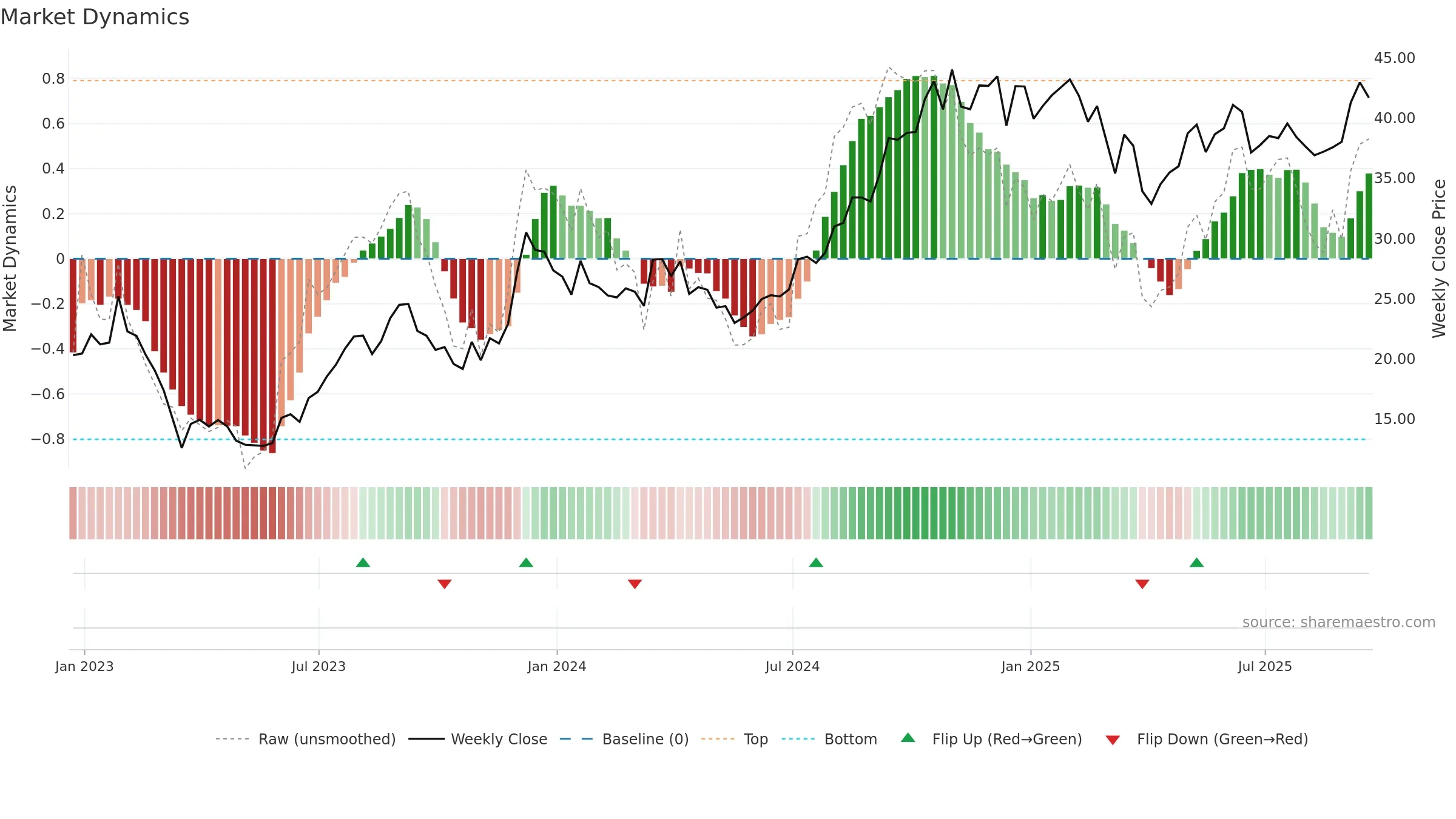This screenshot has height=819, width=1456.
Task: Click the red flip-down marker after Jan 2024
Action: pos(635,584)
